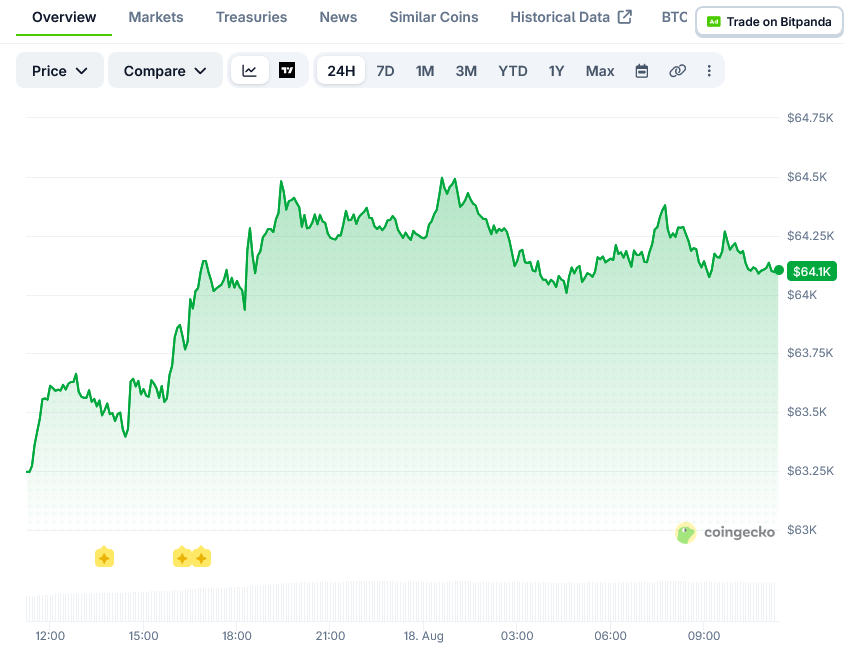Click the 09:00 time axis label
This screenshot has width=844, height=649.
704,636
